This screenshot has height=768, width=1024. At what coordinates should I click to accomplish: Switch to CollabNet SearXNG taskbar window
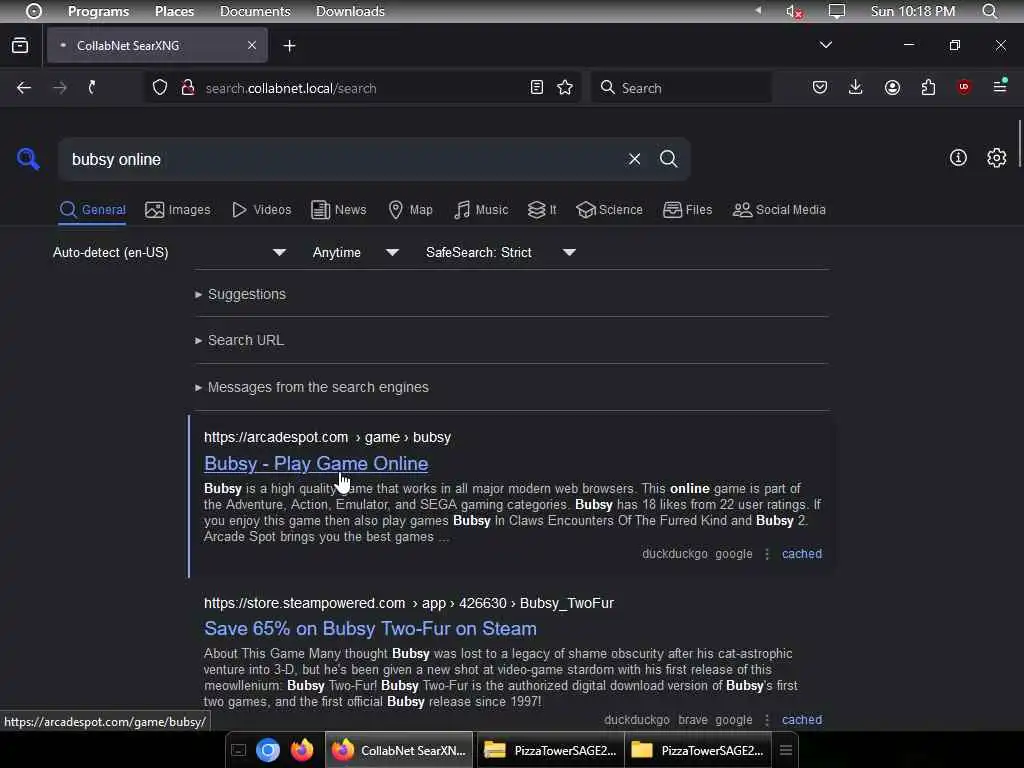[x=399, y=750]
